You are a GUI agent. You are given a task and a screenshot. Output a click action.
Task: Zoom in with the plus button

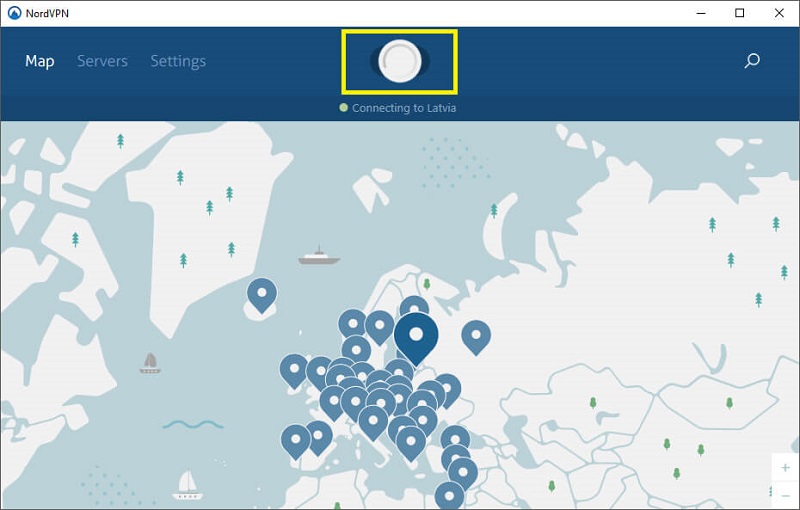tap(785, 469)
